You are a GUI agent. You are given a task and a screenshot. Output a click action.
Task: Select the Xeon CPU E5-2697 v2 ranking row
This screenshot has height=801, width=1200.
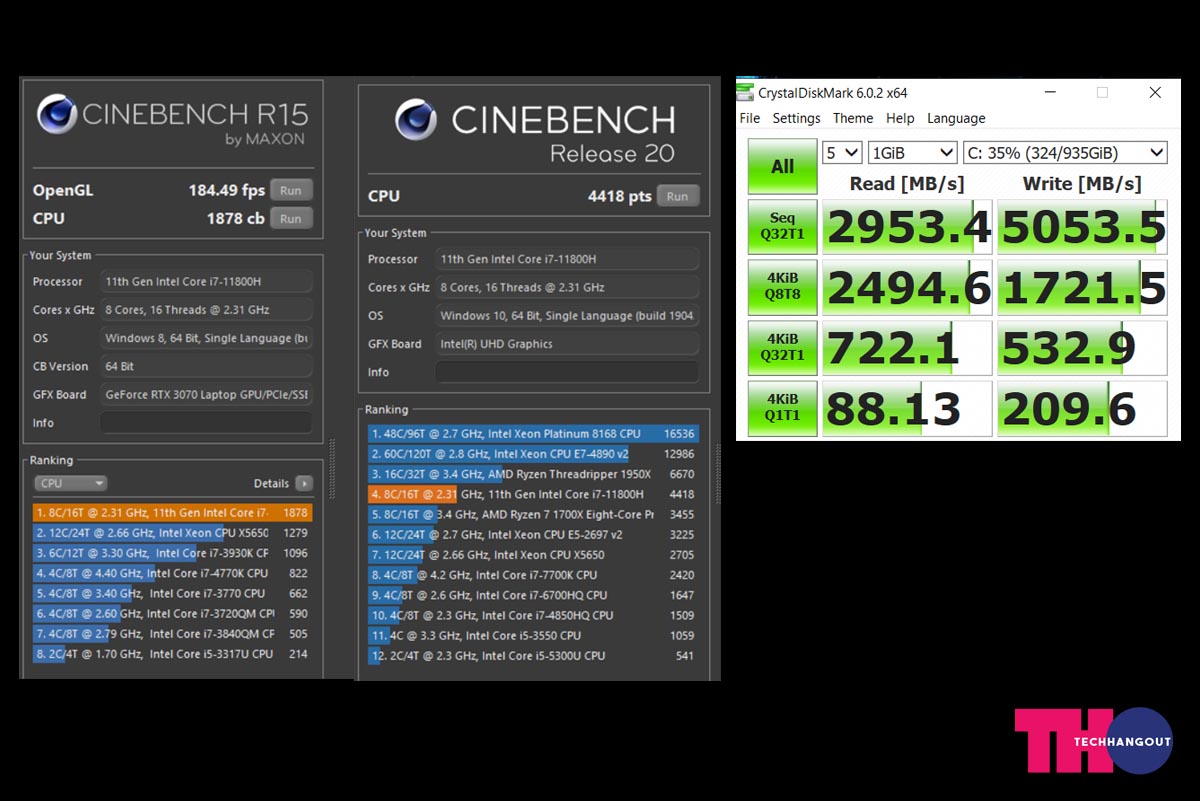(533, 535)
